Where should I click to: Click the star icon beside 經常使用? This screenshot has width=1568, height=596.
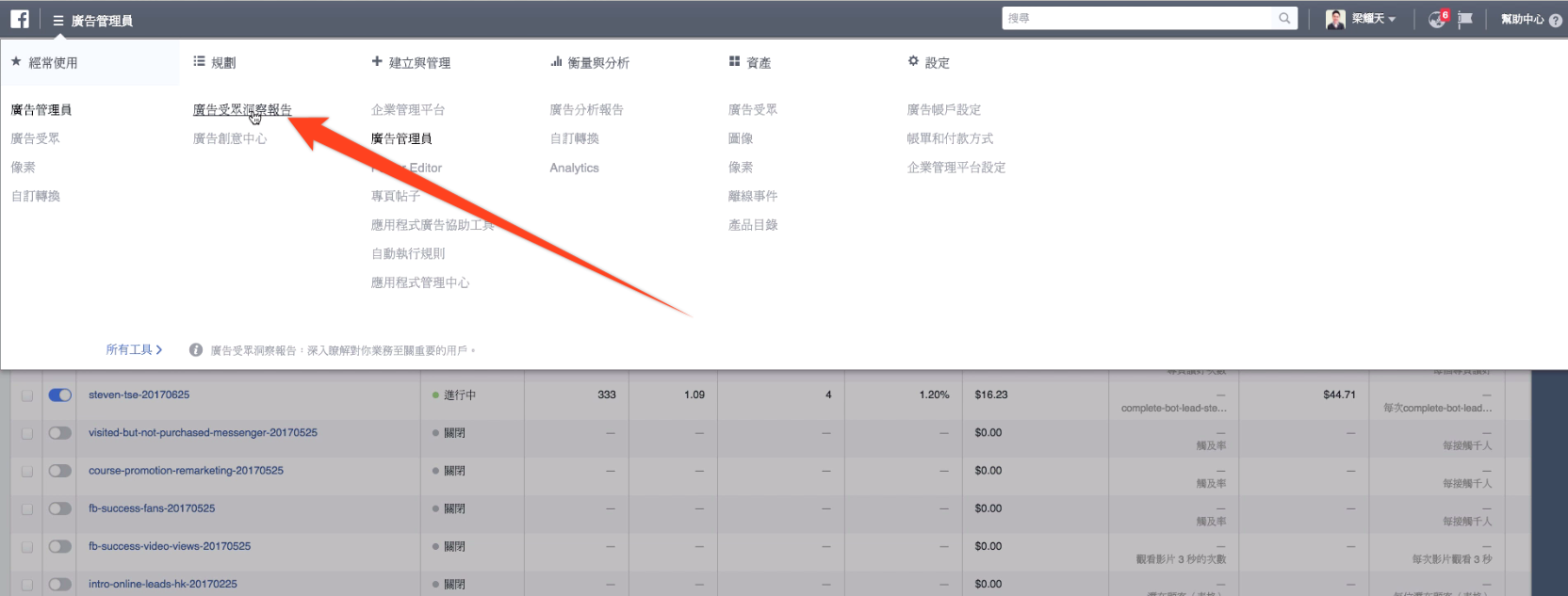pos(16,61)
